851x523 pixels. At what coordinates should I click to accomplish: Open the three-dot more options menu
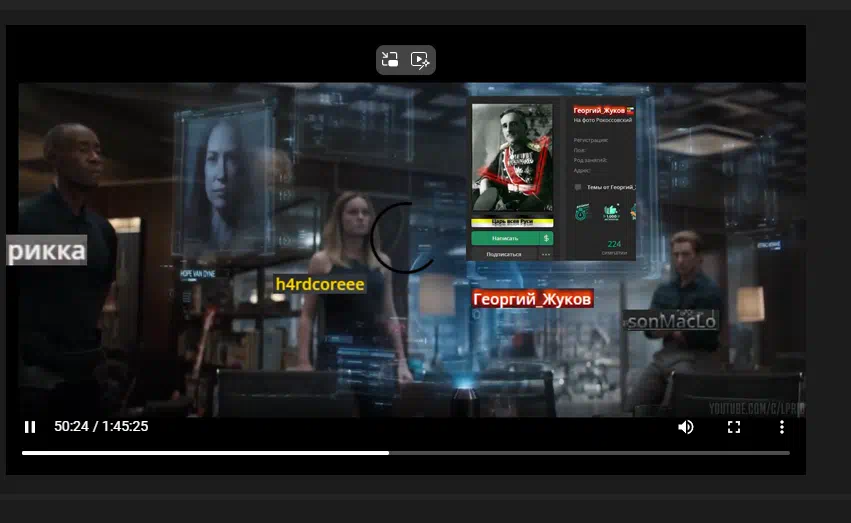pyautogui.click(x=782, y=427)
